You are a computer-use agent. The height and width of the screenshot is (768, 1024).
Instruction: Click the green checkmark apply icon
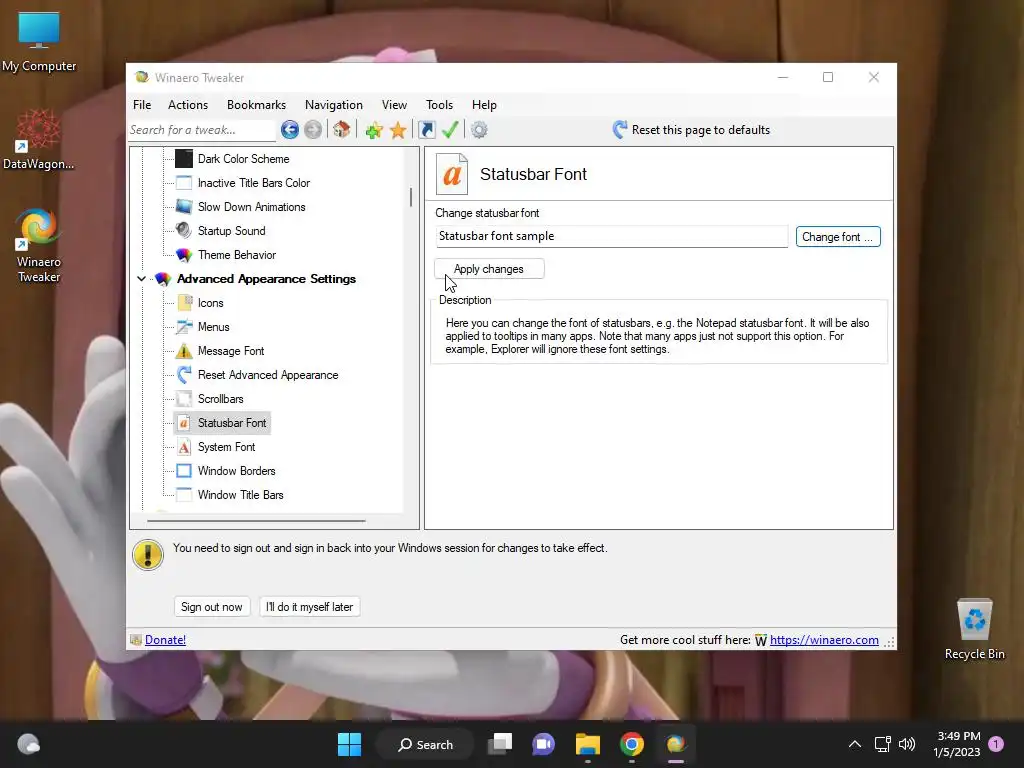click(450, 129)
